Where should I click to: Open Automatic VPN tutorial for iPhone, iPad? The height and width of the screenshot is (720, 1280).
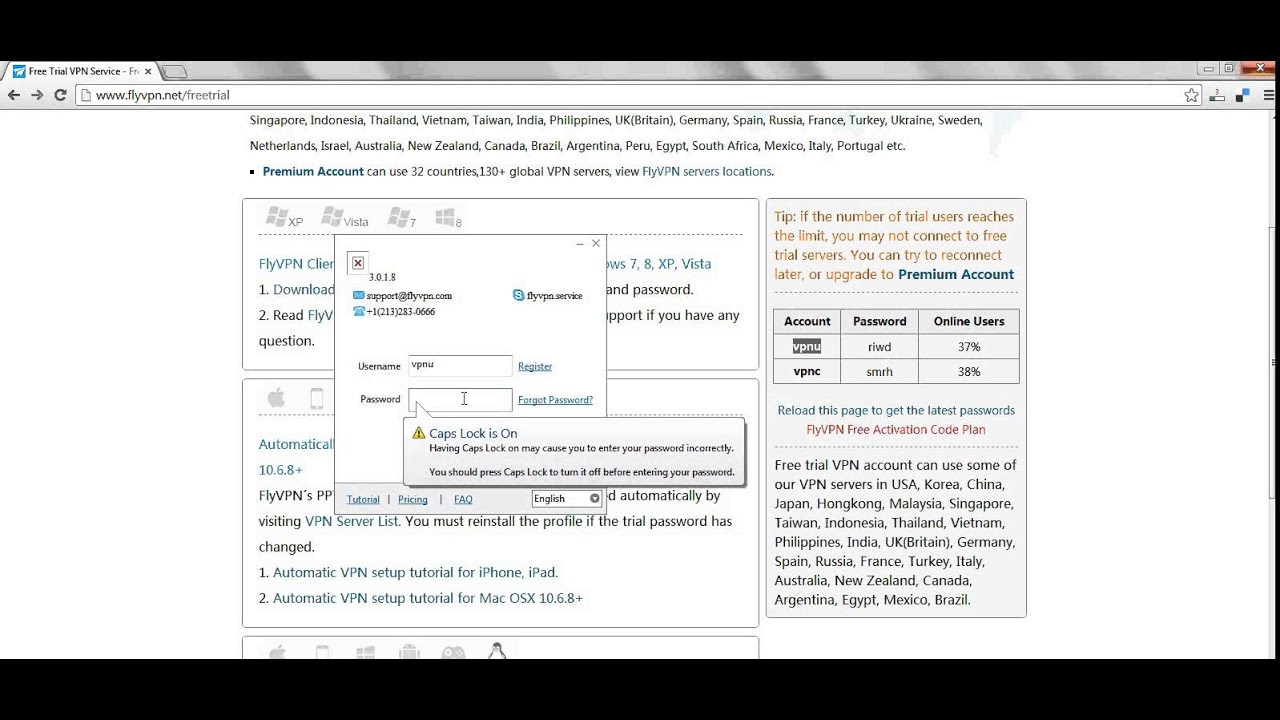click(414, 572)
